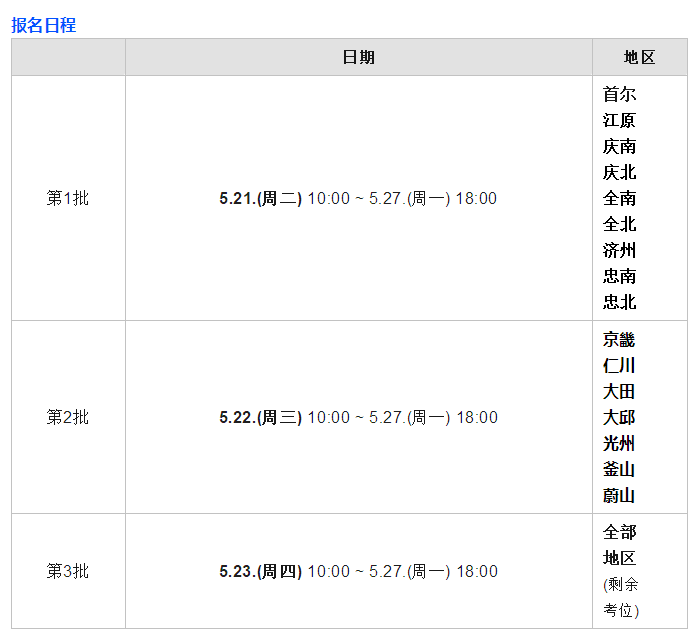Click 忠北 in the first batch regions

coord(619,302)
